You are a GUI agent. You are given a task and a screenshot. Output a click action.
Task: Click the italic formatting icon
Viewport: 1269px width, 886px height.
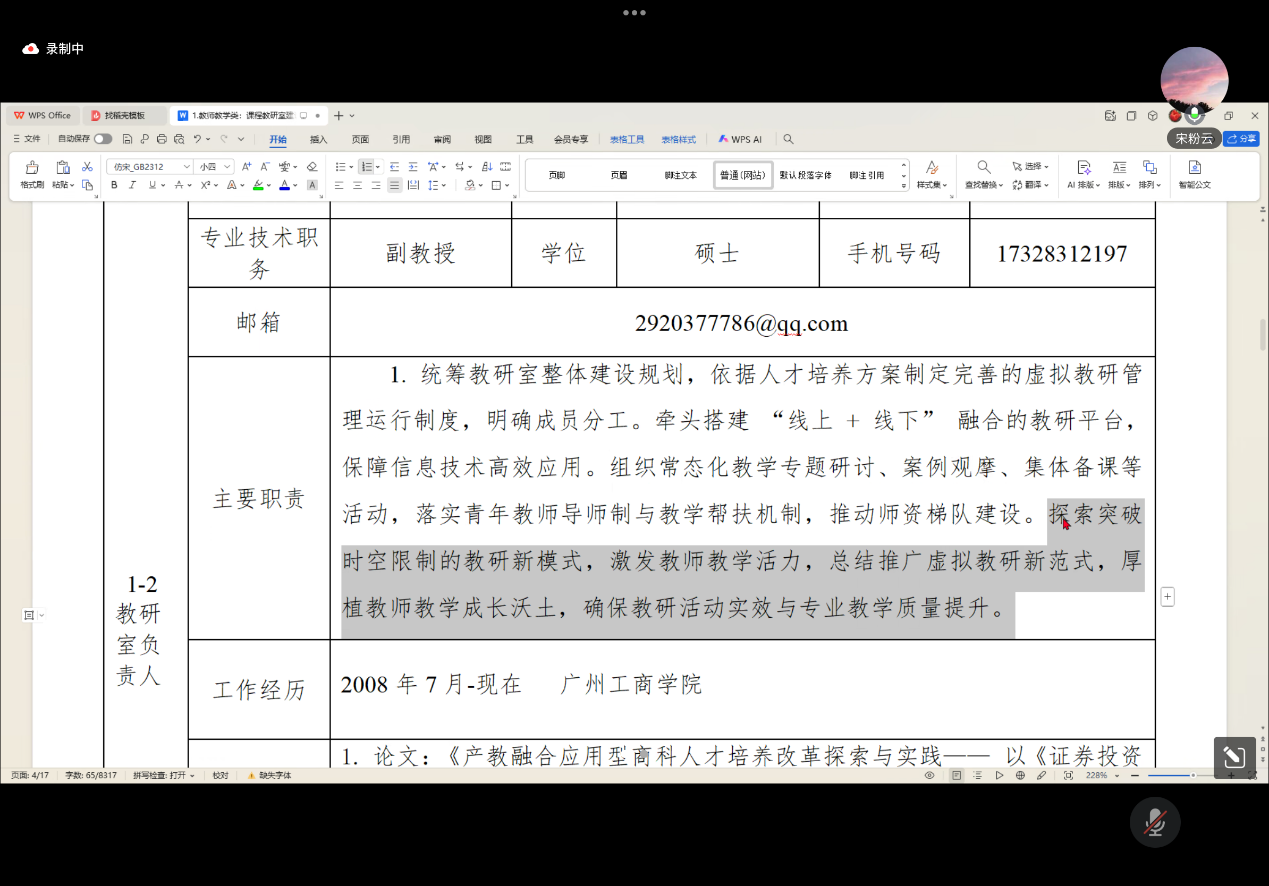click(132, 185)
